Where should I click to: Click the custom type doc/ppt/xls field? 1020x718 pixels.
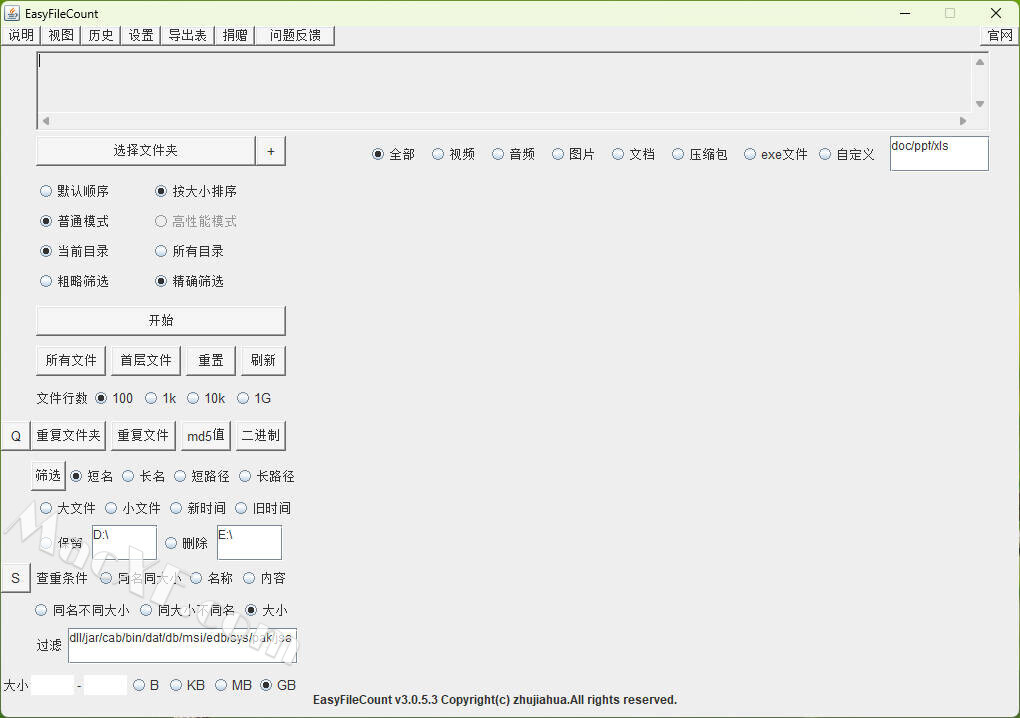(x=938, y=154)
